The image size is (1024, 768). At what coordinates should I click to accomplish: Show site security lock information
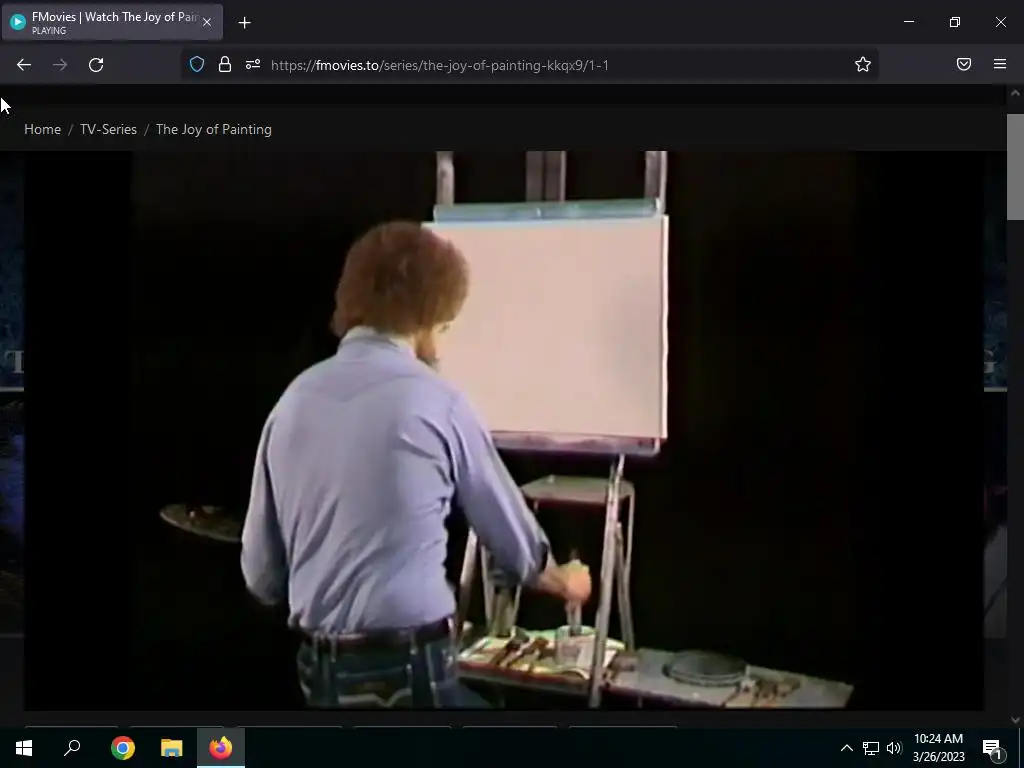tap(225, 64)
